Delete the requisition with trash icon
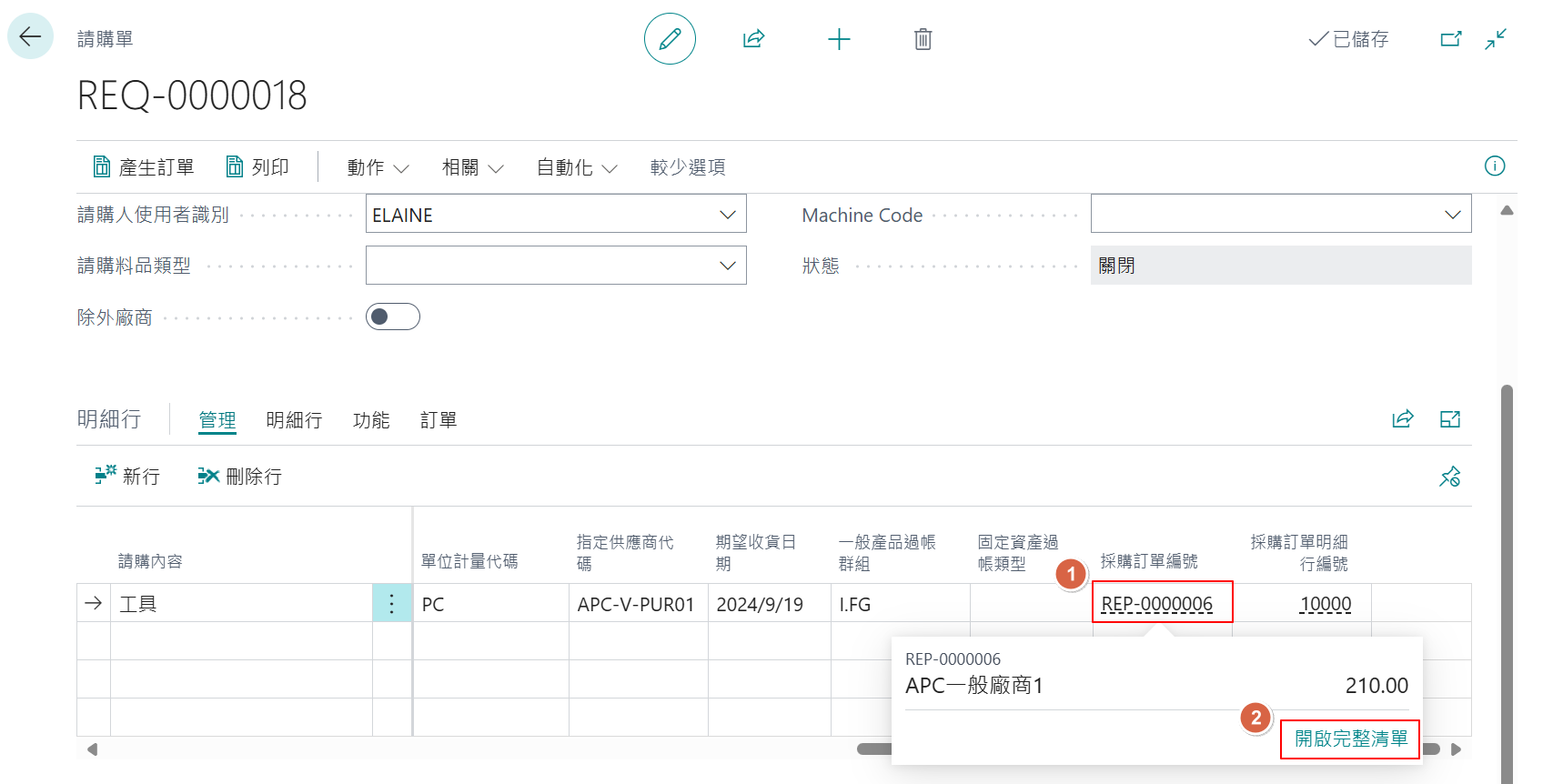The width and height of the screenshot is (1553, 784). [x=923, y=39]
